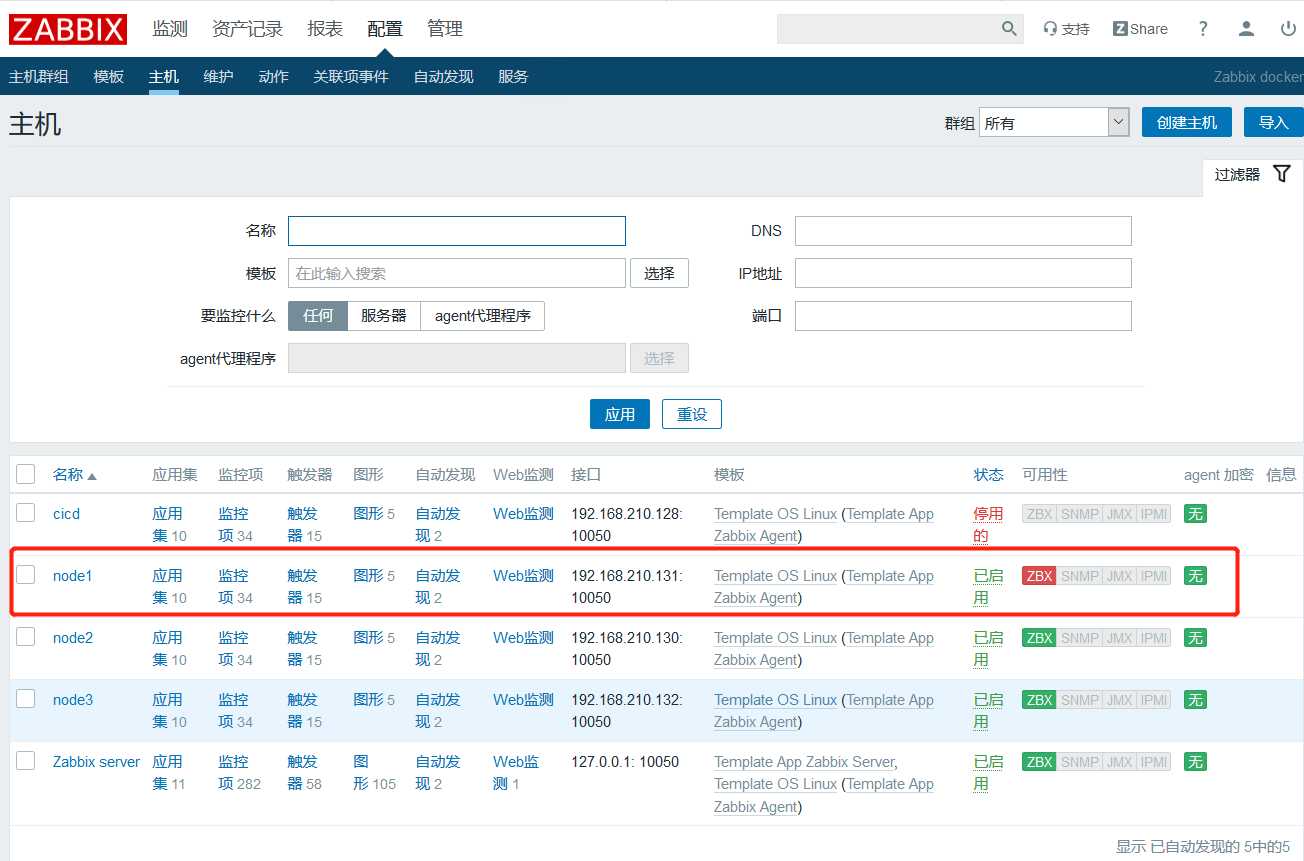Open the Support headset link
The image size is (1304, 861).
[1066, 29]
